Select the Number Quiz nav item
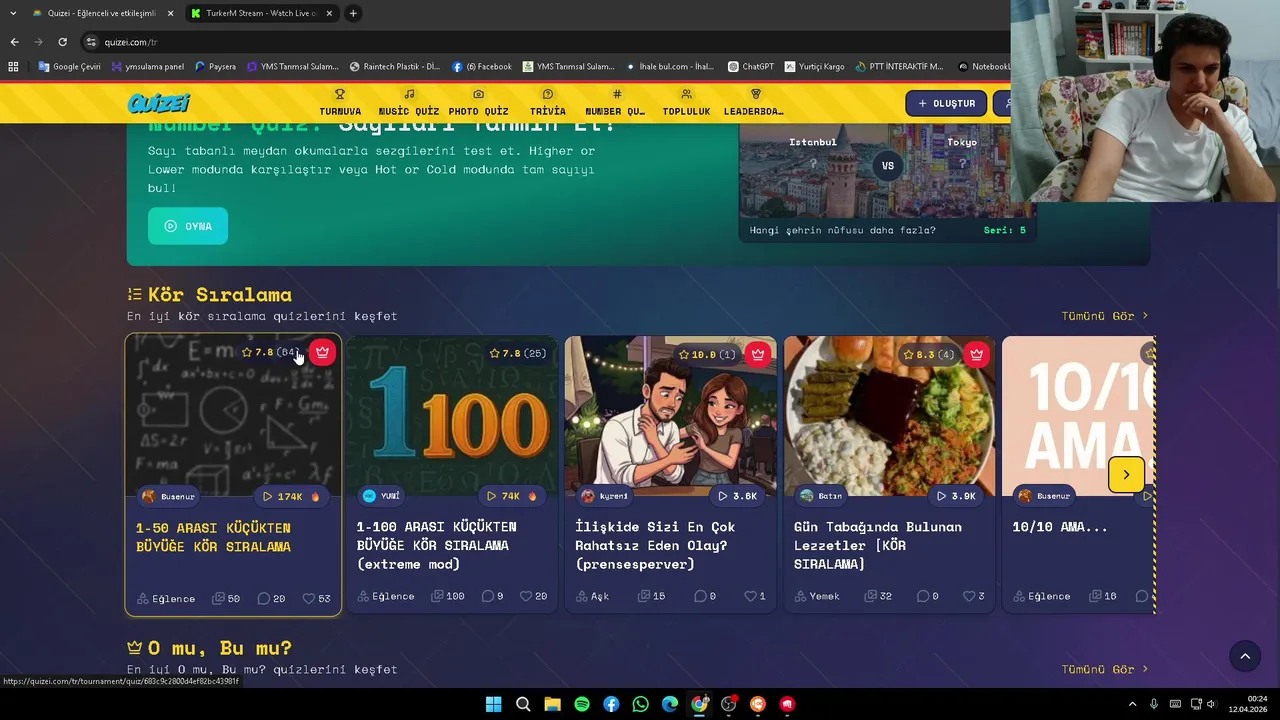Screen dimensions: 1280x720 616,103
